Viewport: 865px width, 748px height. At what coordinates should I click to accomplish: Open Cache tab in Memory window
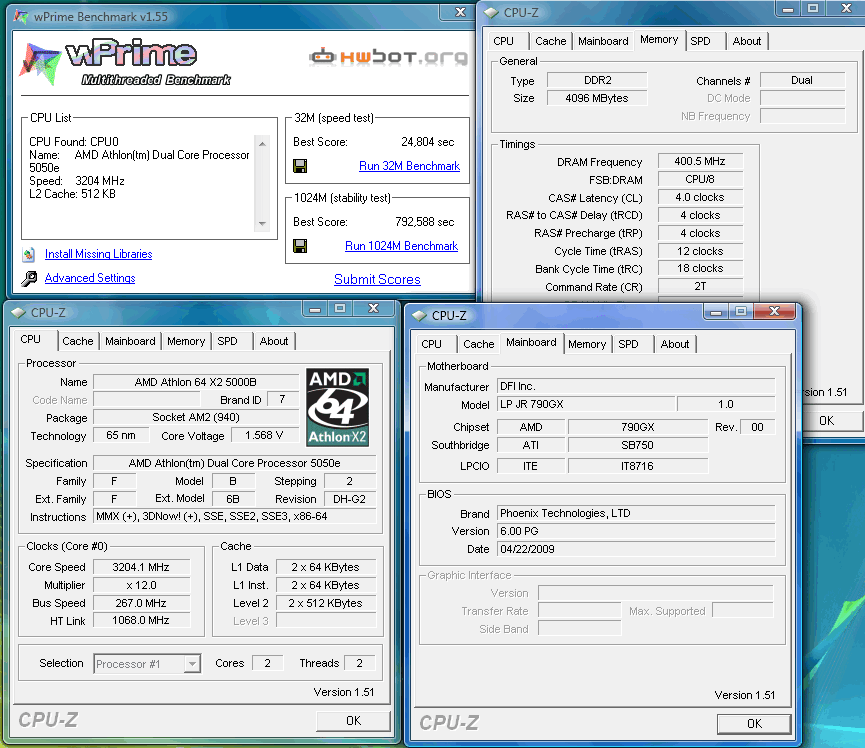point(551,41)
